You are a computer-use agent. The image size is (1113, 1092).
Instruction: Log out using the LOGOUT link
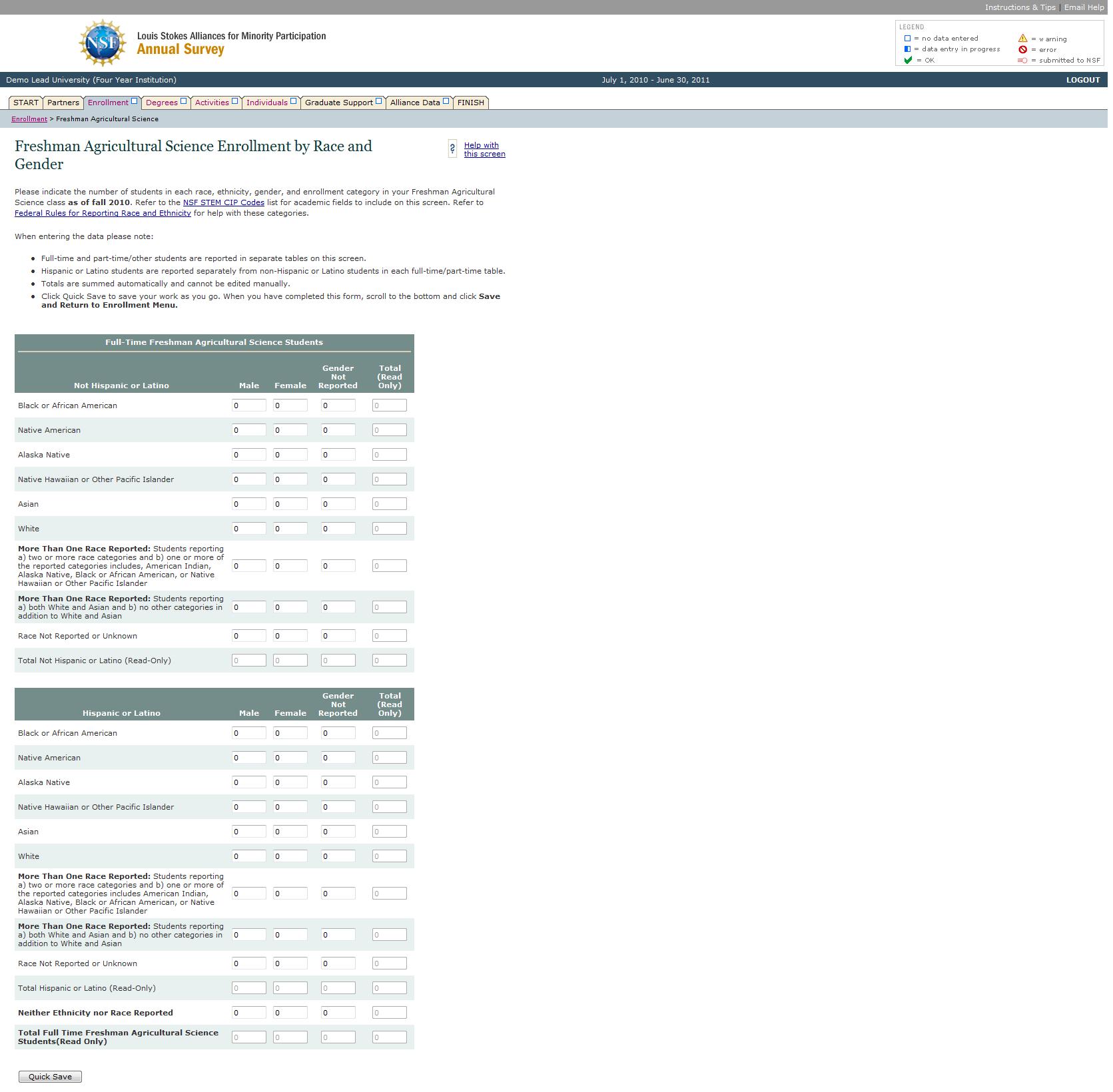1082,80
